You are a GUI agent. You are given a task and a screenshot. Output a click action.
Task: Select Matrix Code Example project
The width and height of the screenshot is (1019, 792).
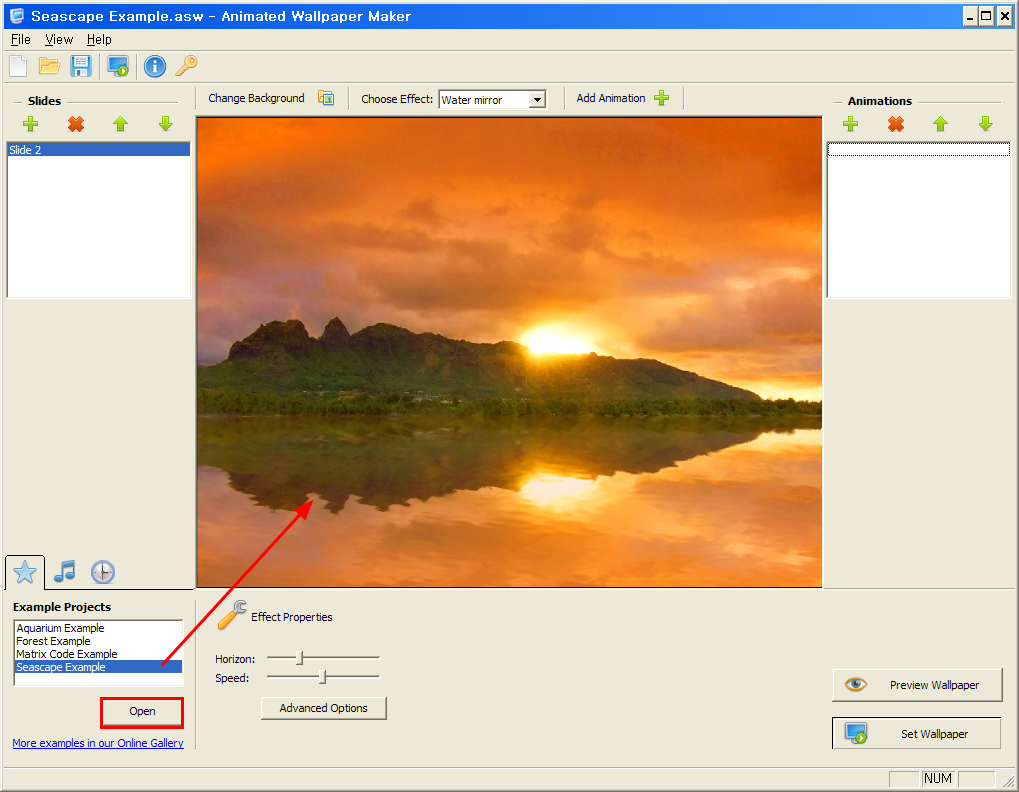pyautogui.click(x=98, y=654)
